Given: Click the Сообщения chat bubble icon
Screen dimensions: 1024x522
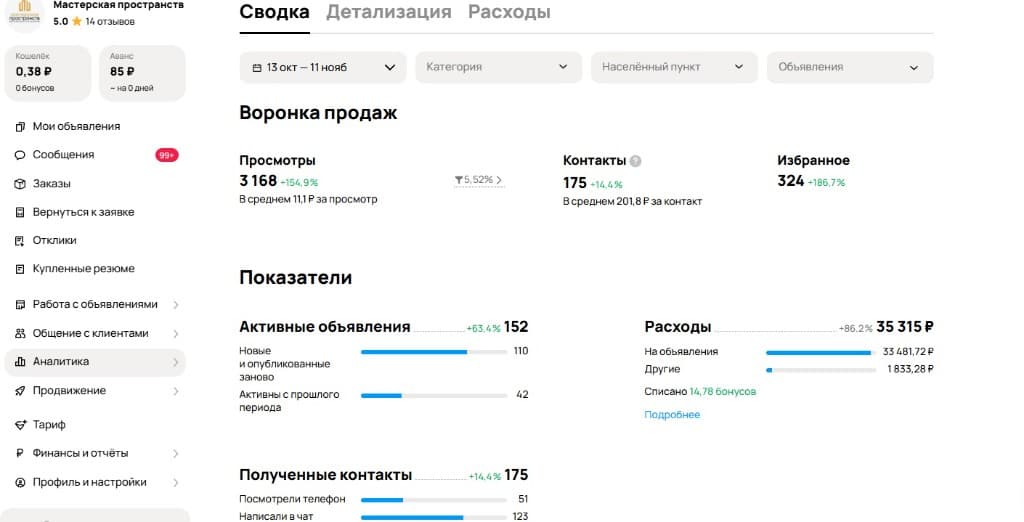Looking at the screenshot, I should (x=20, y=155).
